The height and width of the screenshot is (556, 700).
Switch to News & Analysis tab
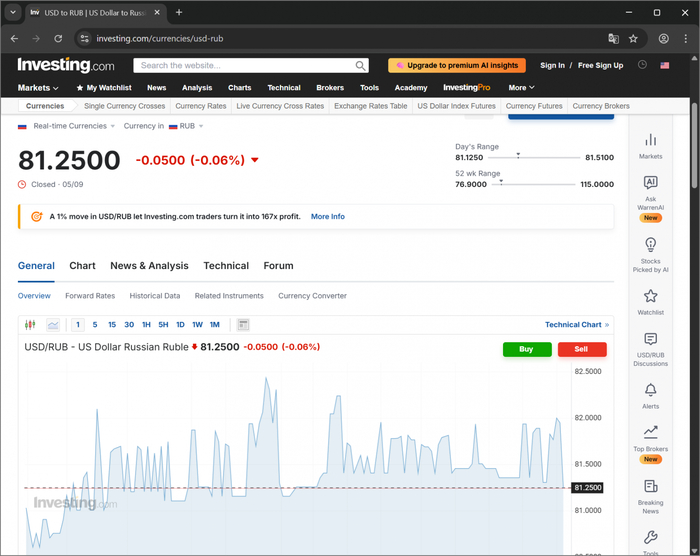point(149,266)
